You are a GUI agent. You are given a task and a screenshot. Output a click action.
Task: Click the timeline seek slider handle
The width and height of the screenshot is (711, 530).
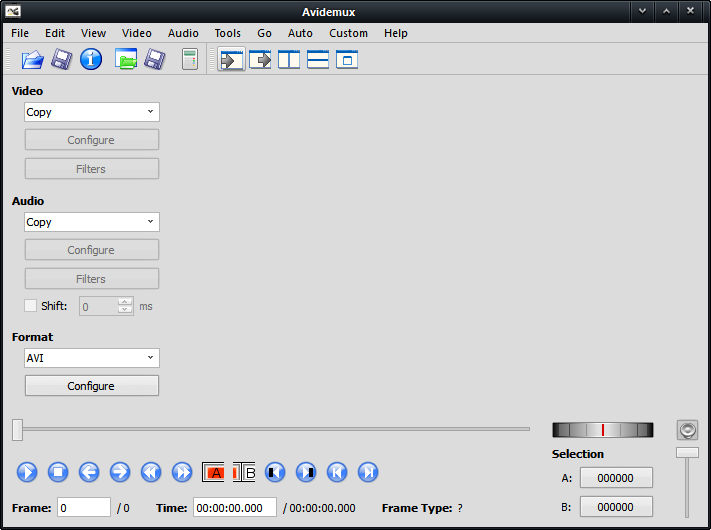click(17, 429)
